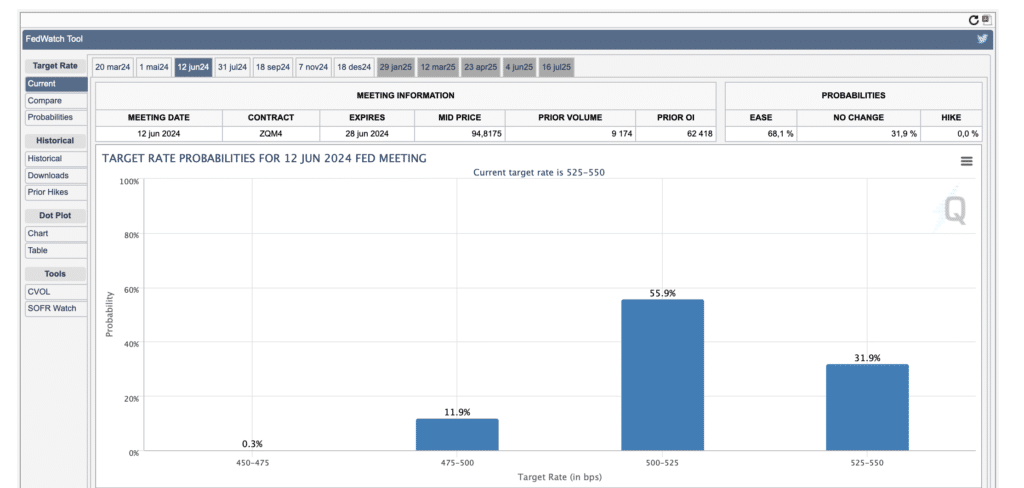
Task: Open Dot Plot Chart view
Action: (56, 233)
